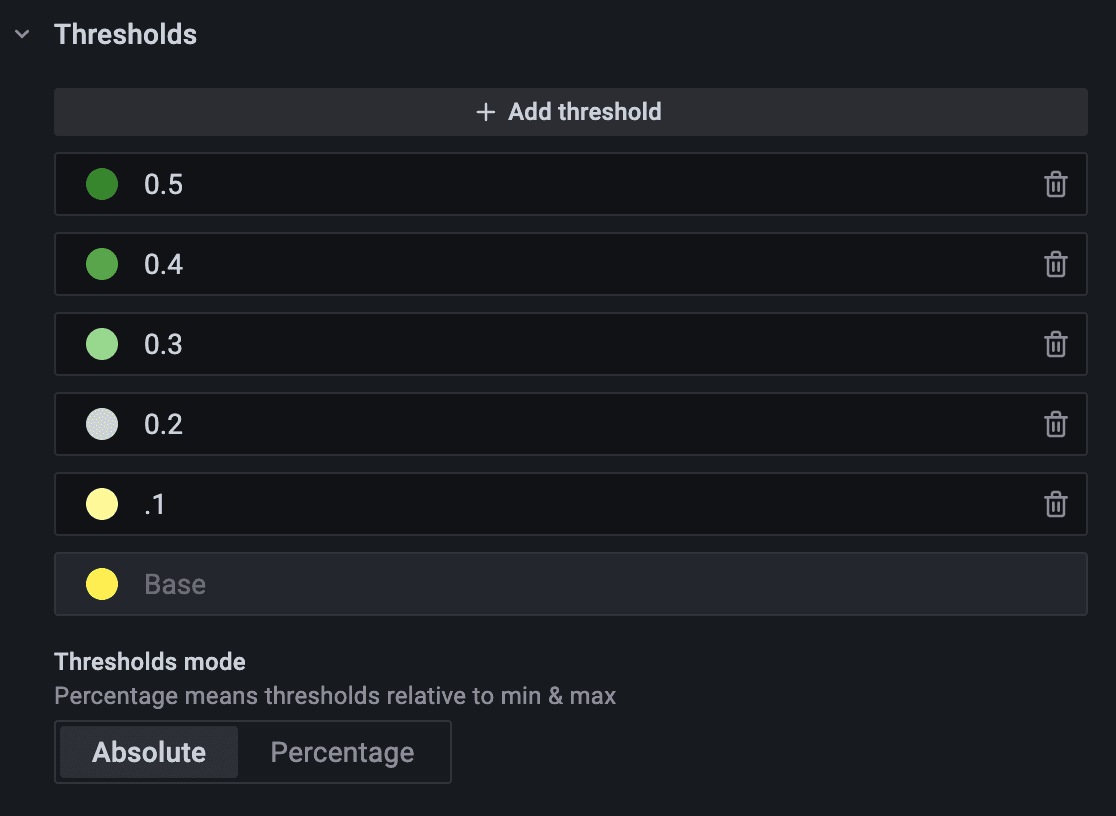The height and width of the screenshot is (816, 1116).
Task: Open green color swatch for 0.4
Action: point(102,265)
